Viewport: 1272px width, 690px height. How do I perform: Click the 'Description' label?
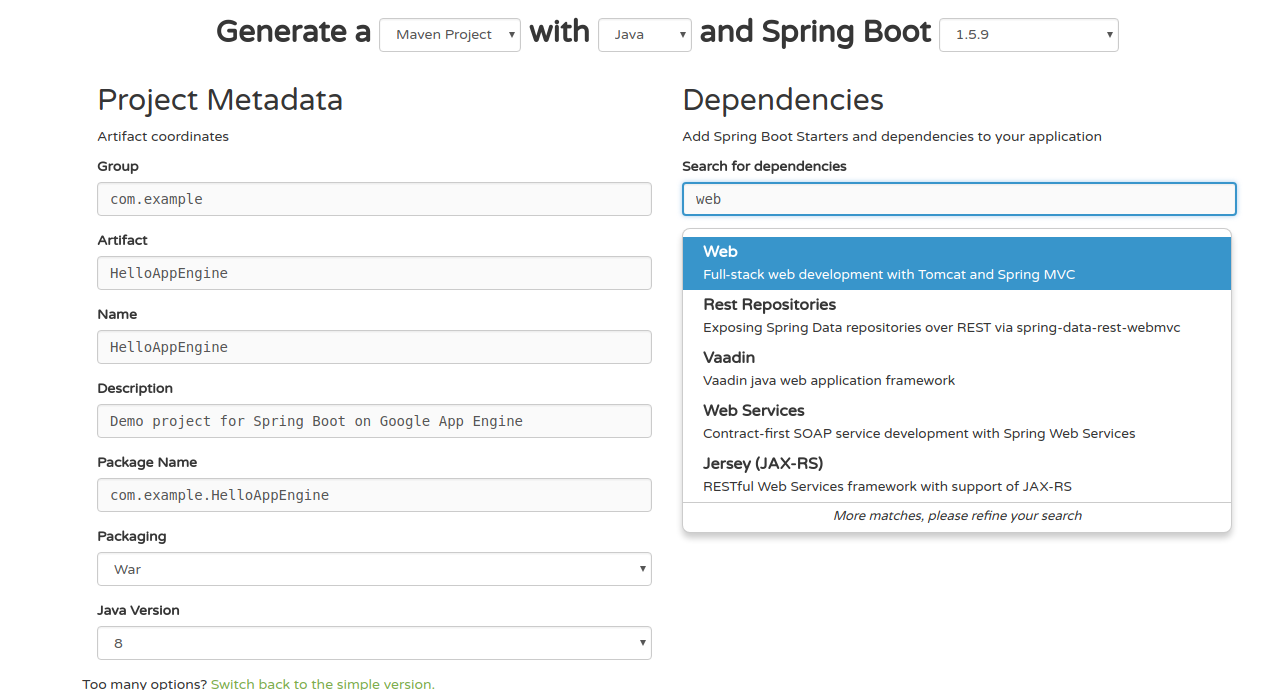(x=135, y=388)
